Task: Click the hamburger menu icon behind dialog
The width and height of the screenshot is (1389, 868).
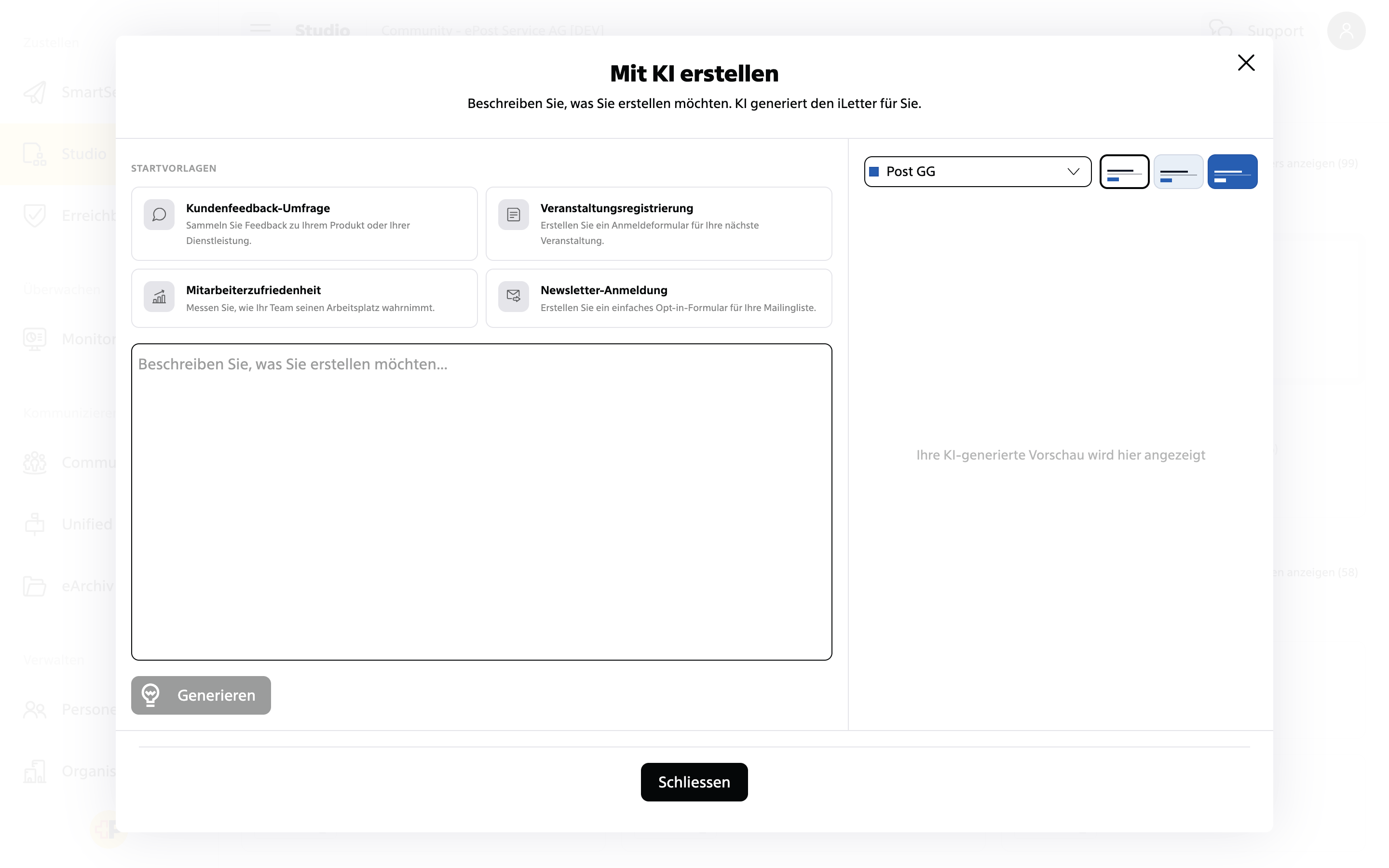Action: [260, 29]
